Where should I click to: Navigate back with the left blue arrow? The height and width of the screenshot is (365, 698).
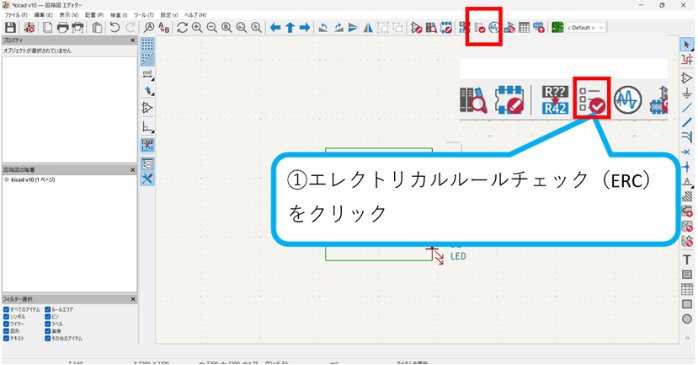point(275,28)
